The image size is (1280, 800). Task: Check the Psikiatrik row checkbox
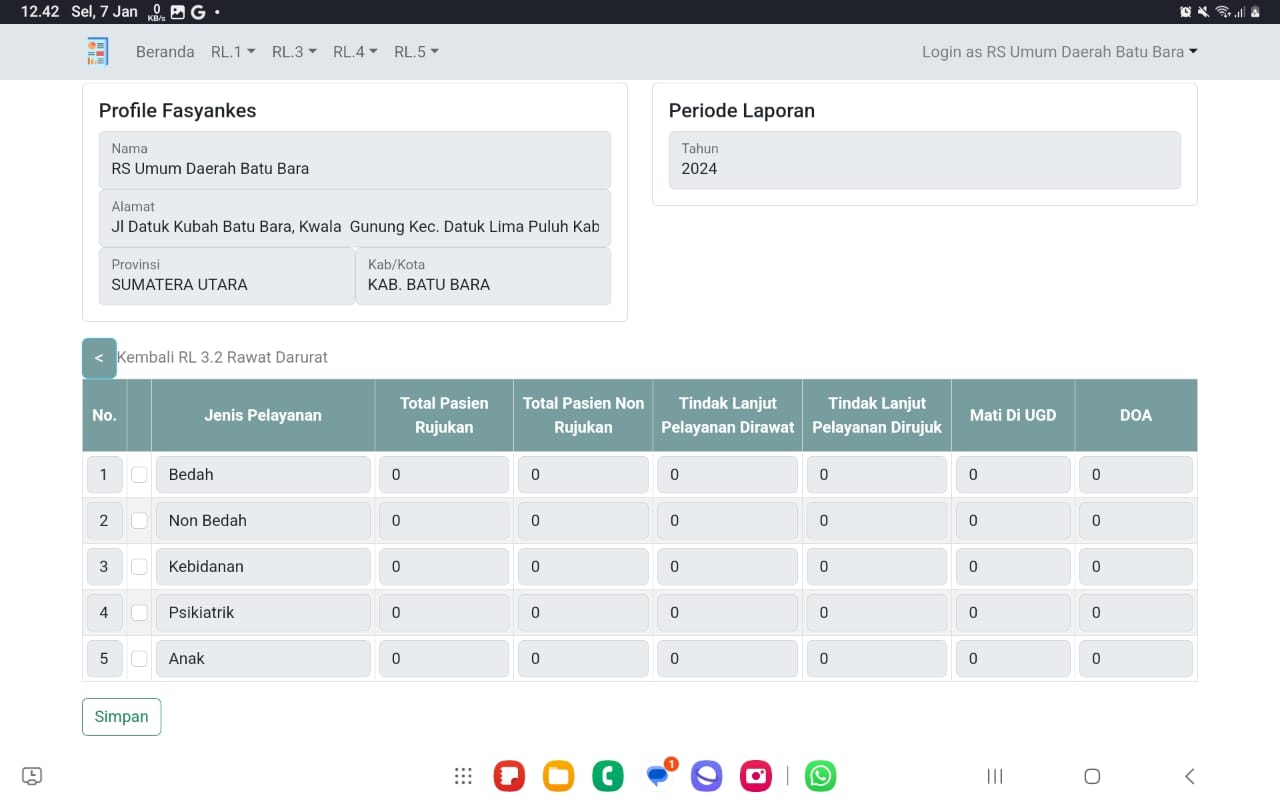(139, 612)
